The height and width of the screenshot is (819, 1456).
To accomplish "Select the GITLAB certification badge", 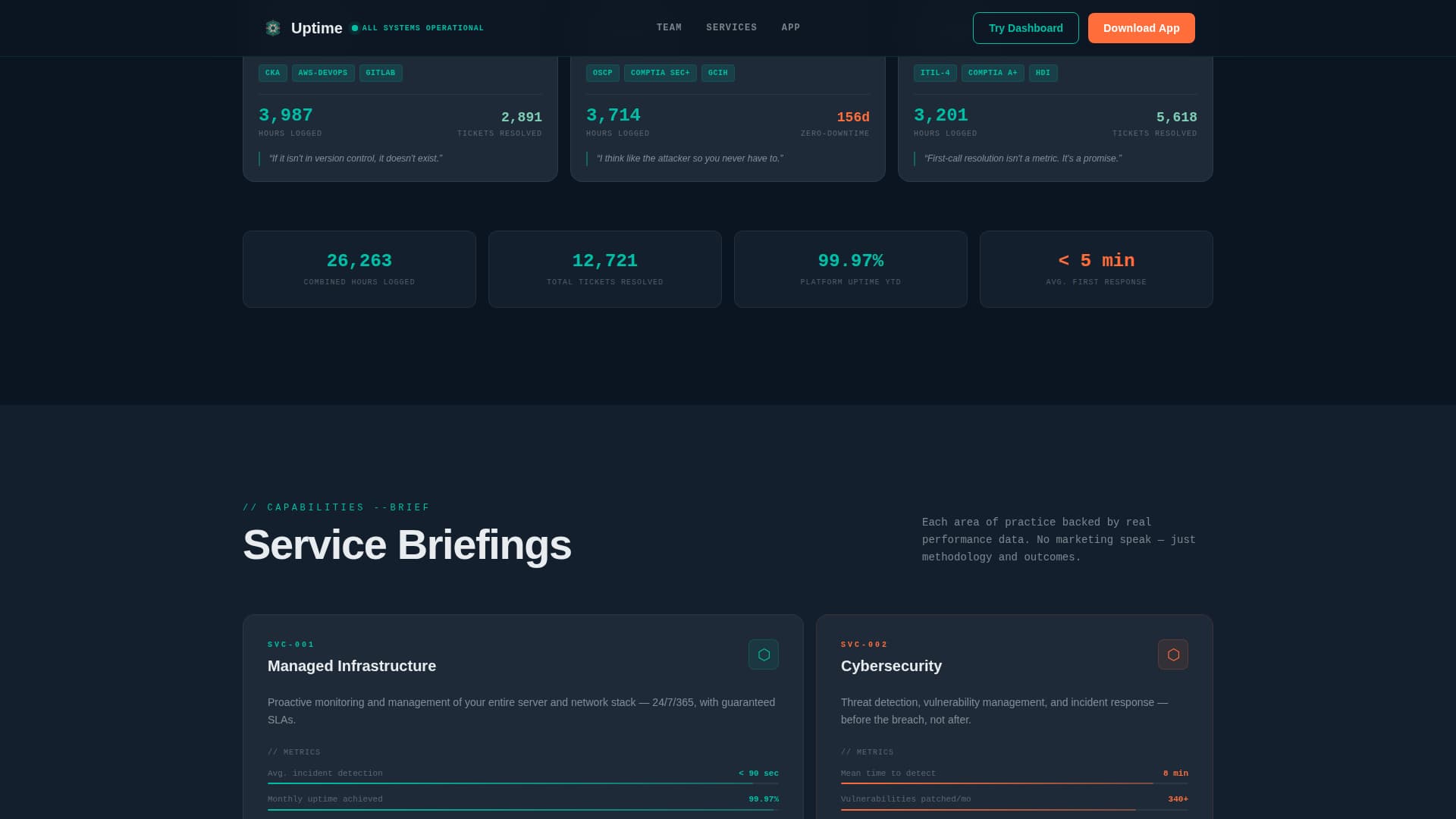I will tap(381, 73).
